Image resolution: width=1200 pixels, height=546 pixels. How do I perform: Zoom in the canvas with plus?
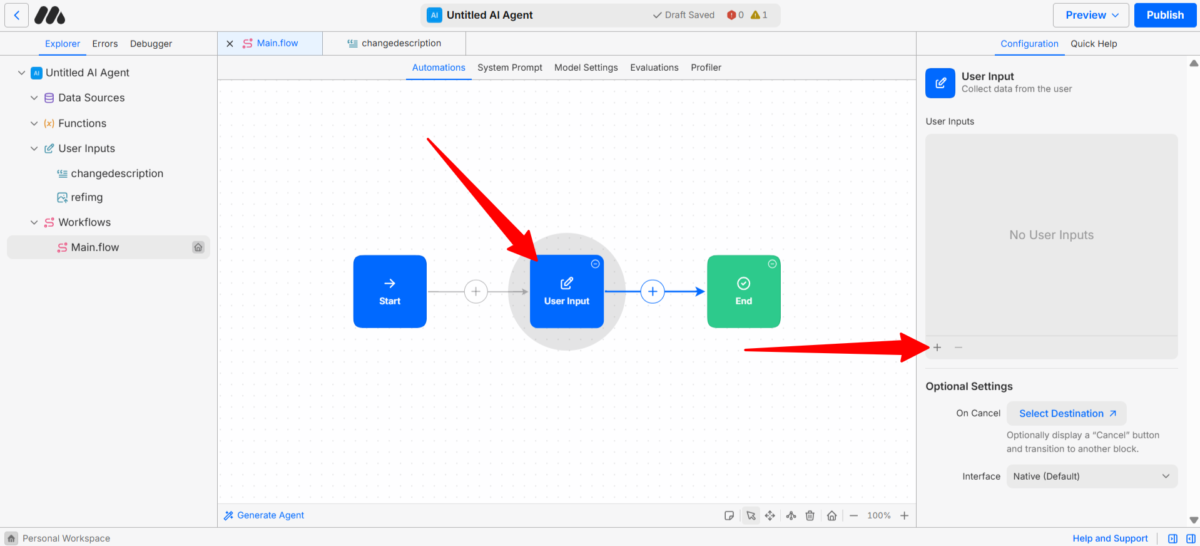[904, 516]
